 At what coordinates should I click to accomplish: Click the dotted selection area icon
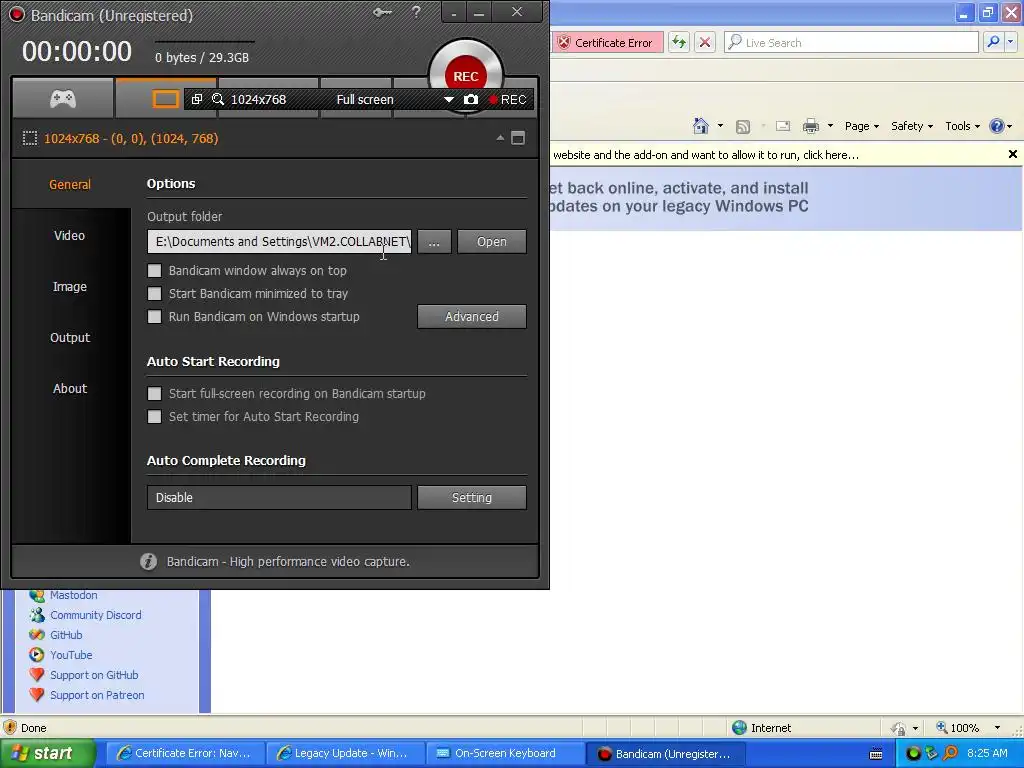coord(30,138)
